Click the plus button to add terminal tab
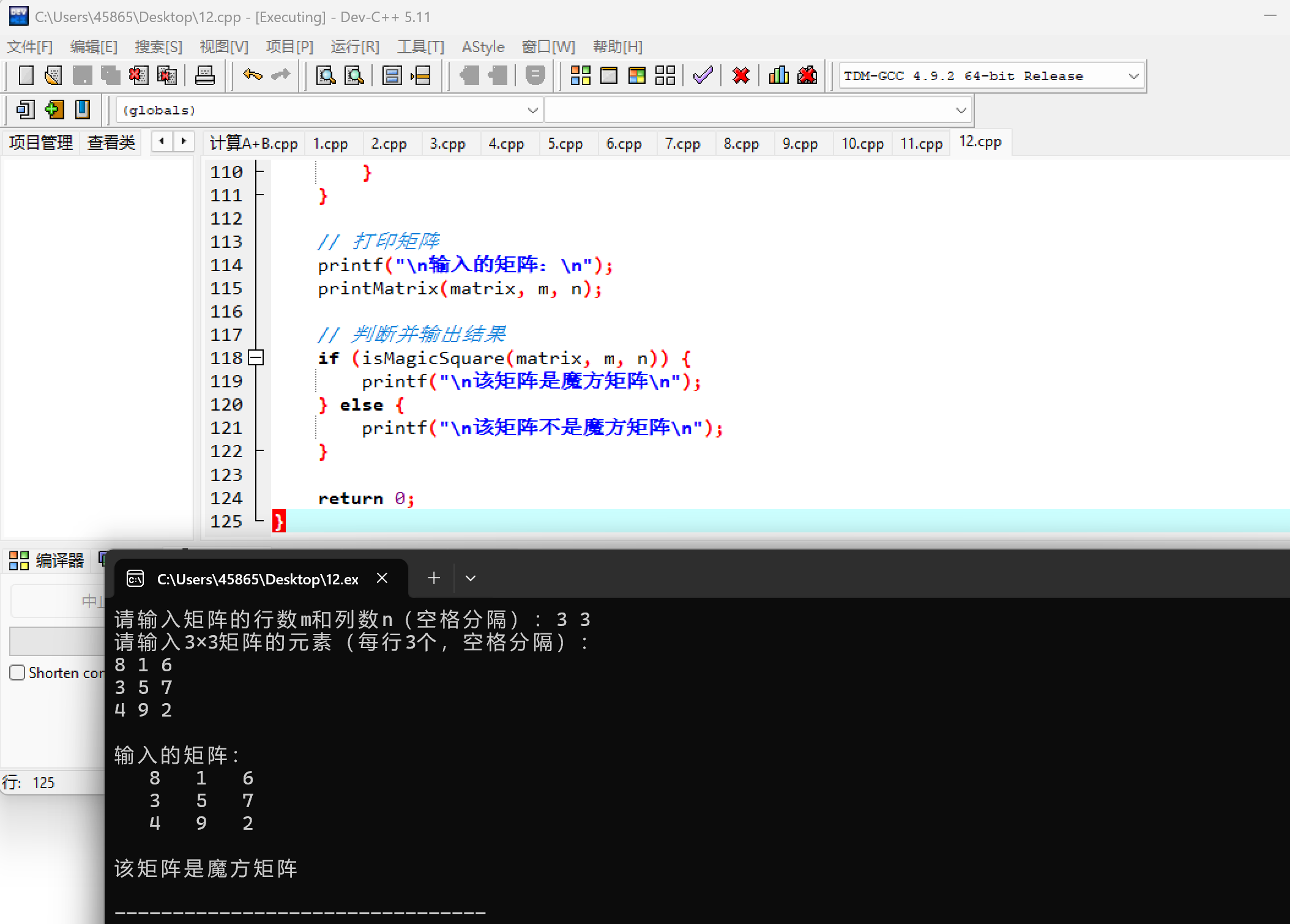 [433, 578]
